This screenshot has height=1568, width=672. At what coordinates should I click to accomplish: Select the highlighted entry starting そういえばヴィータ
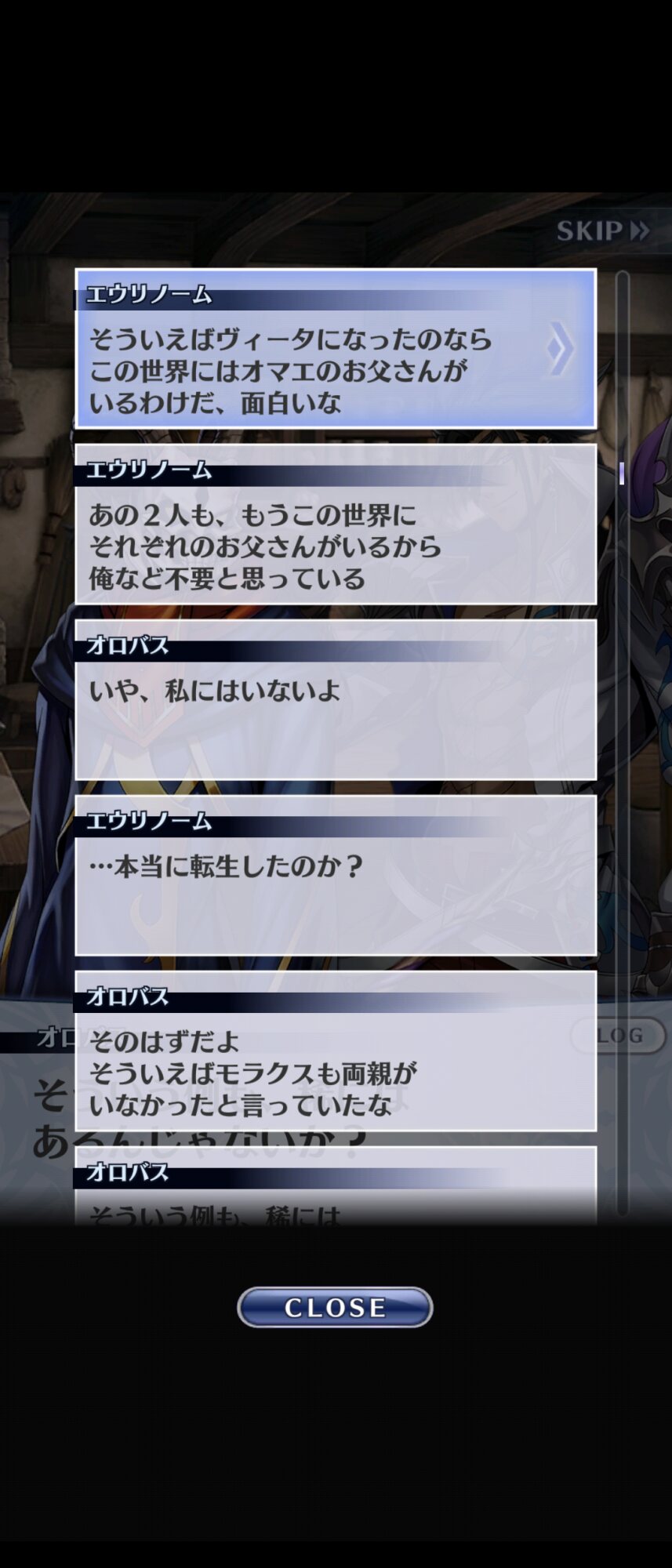tap(336, 349)
